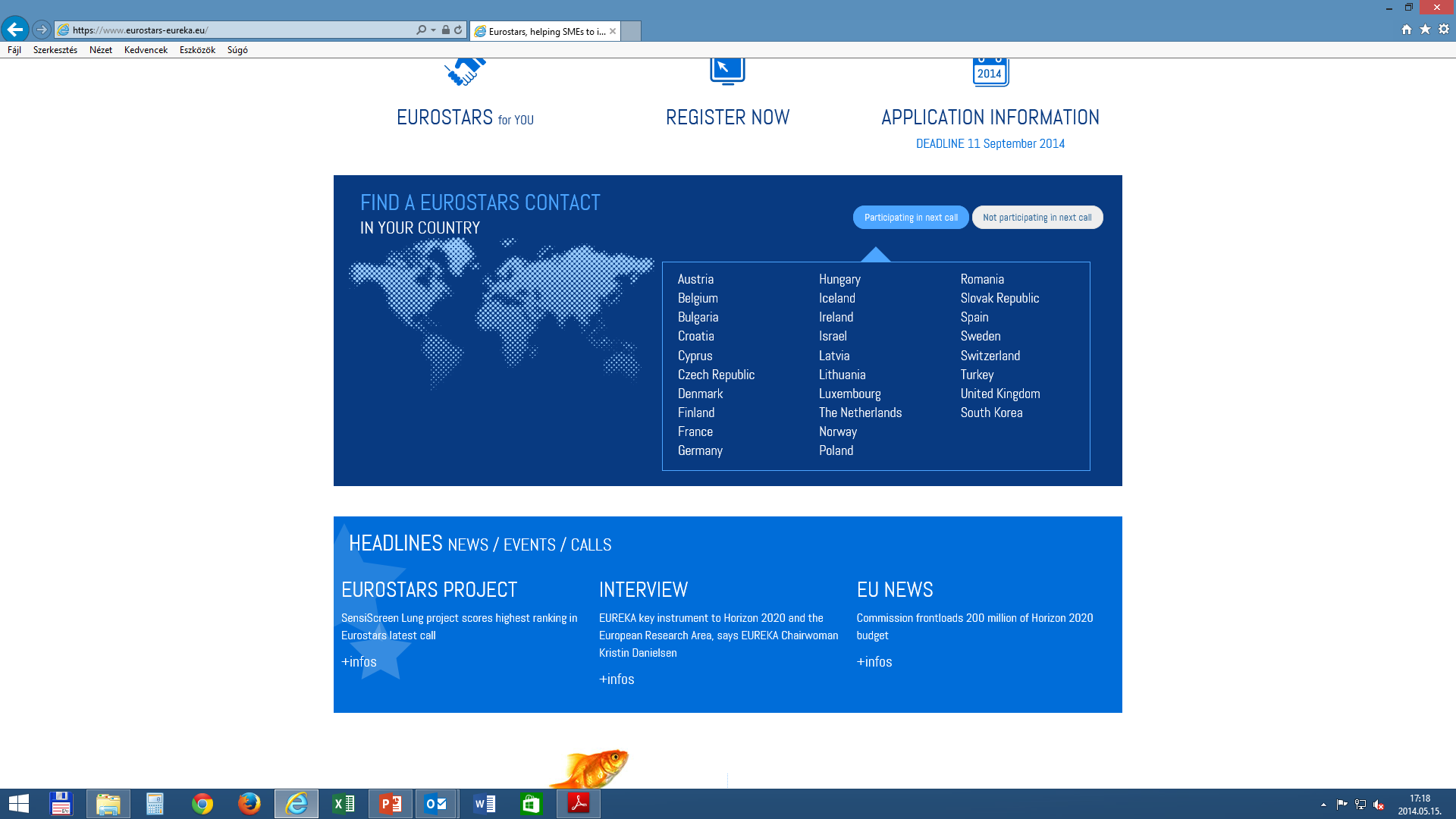The image size is (1456, 819).
Task: Launch Calculator from taskbar
Action: click(x=155, y=804)
